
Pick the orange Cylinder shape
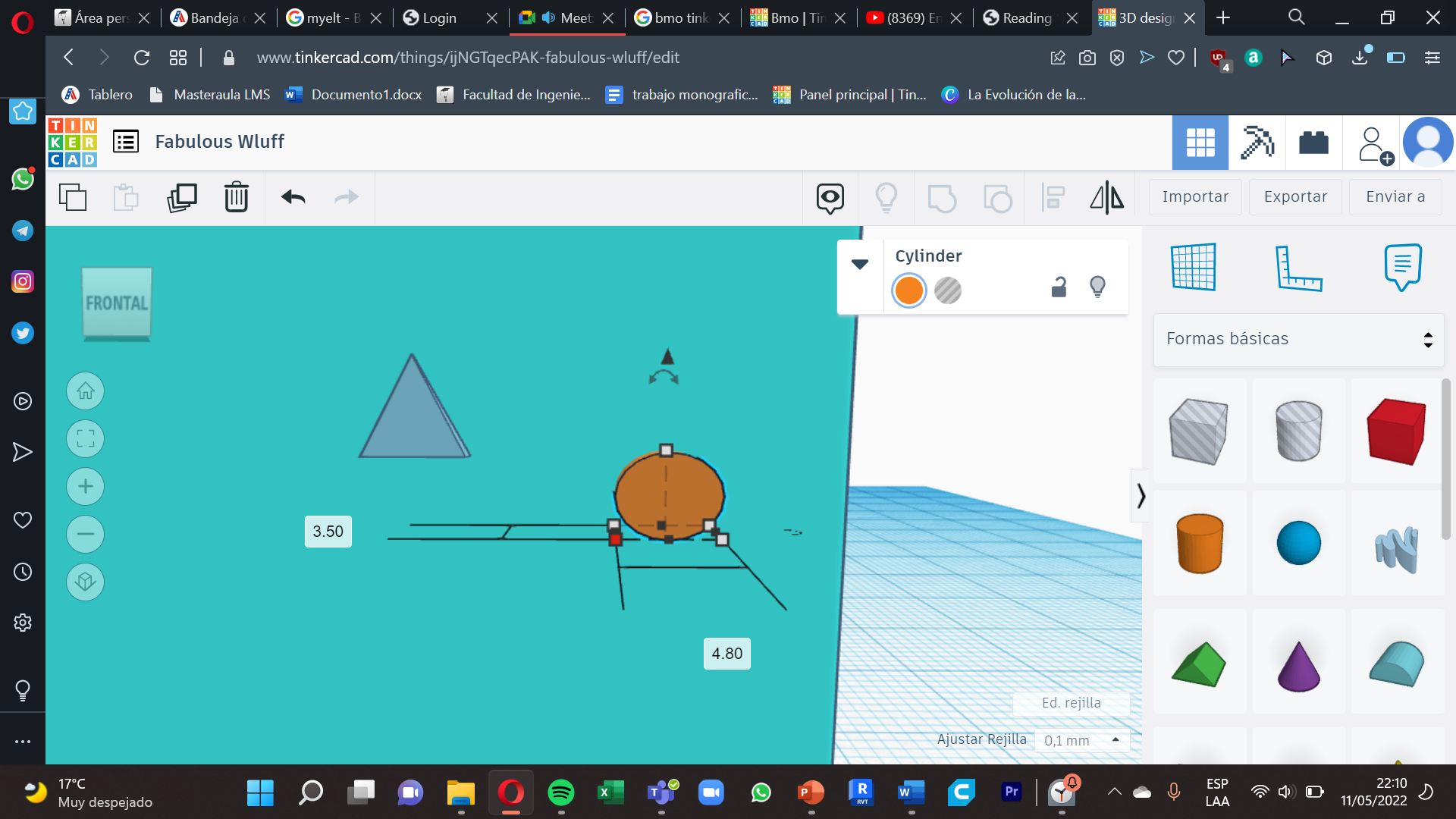pyautogui.click(x=1200, y=543)
